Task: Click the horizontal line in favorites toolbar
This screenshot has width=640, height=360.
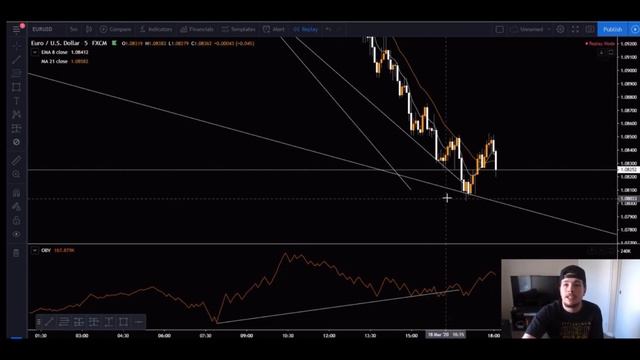Action: point(138,322)
